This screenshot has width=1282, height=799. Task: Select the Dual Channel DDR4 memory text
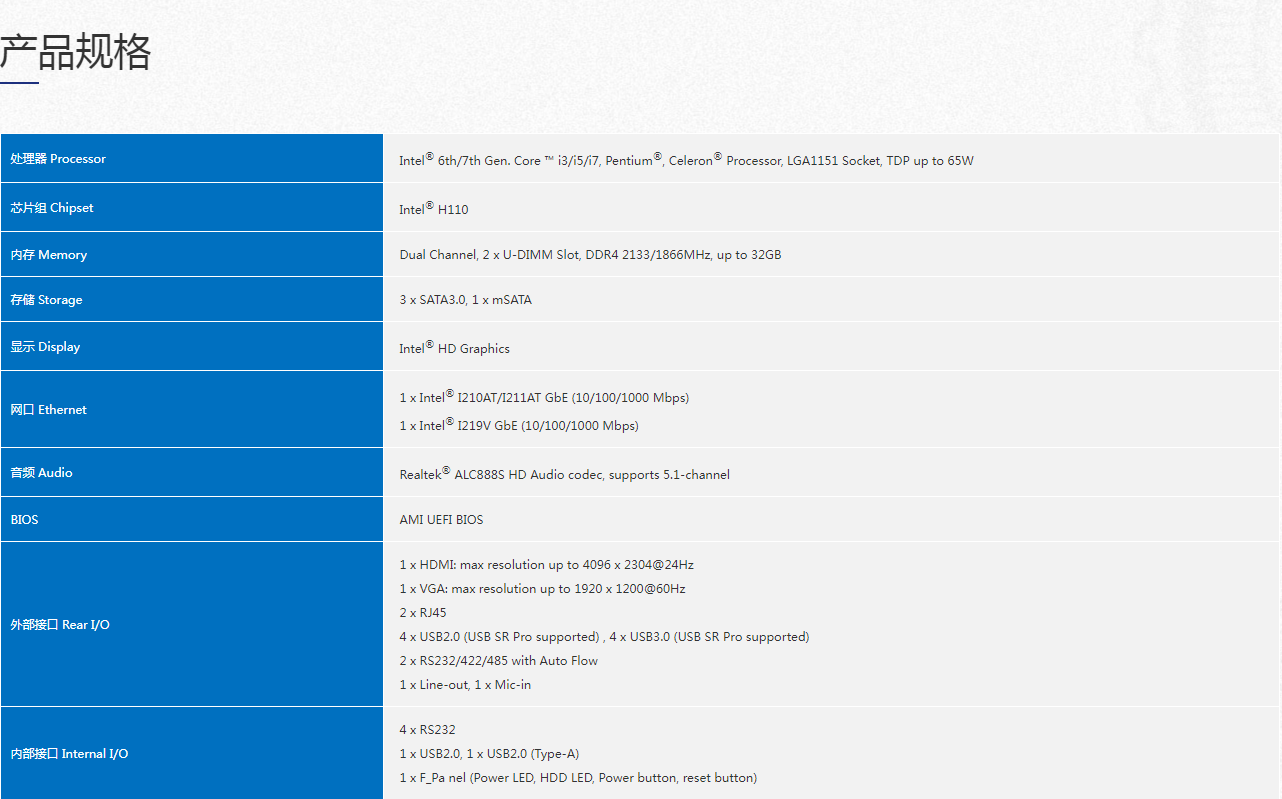(x=590, y=255)
